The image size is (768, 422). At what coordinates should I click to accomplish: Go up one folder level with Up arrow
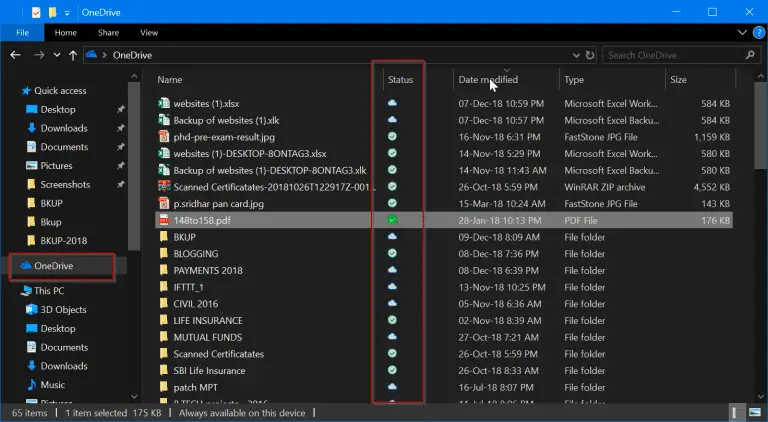[x=73, y=55]
